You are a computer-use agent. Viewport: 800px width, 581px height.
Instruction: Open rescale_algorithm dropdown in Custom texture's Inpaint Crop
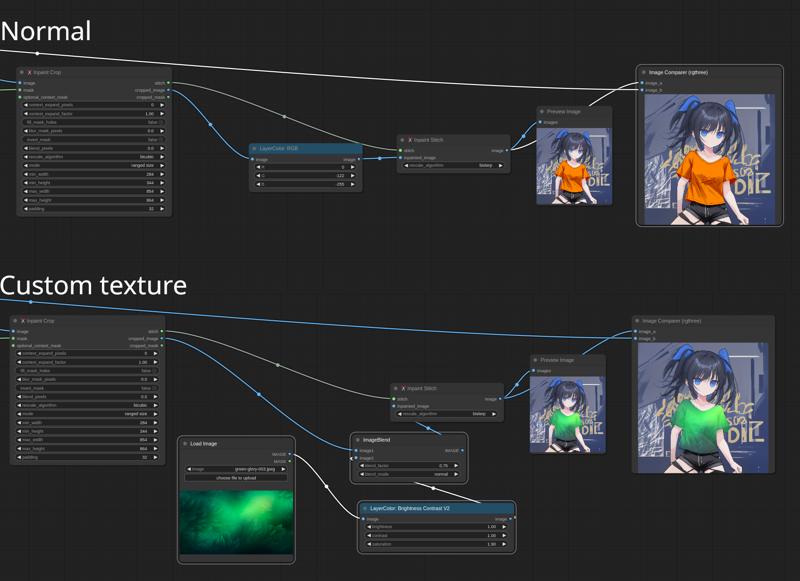click(x=87, y=406)
